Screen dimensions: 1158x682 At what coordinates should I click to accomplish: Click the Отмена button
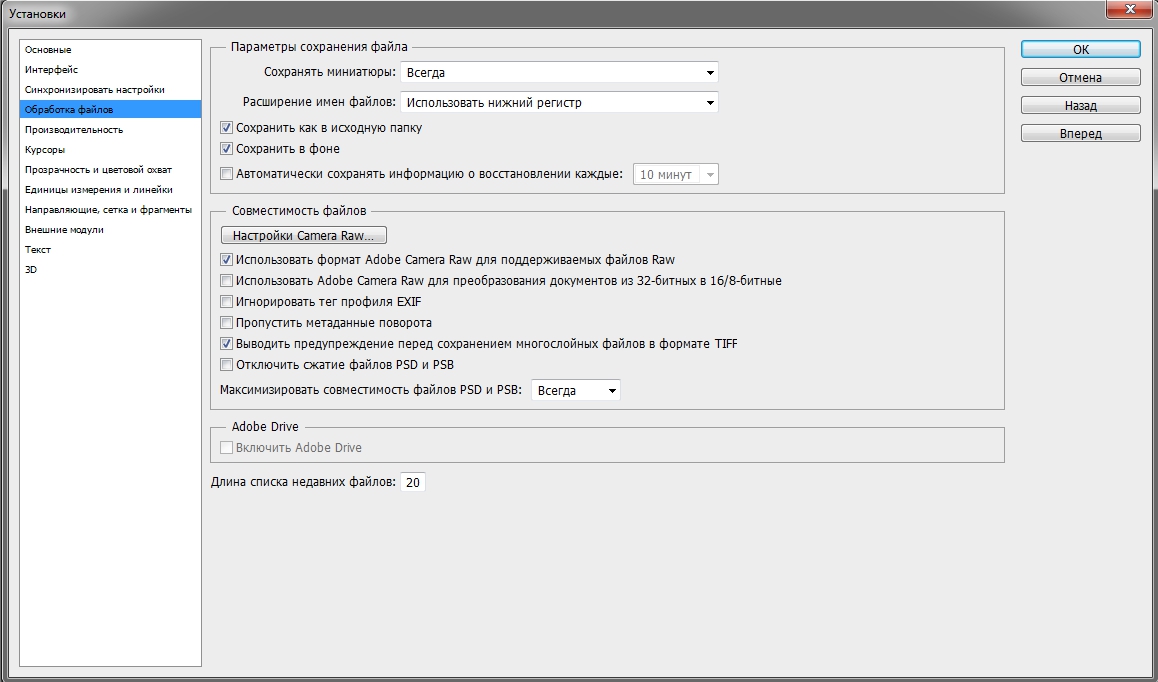[1081, 78]
